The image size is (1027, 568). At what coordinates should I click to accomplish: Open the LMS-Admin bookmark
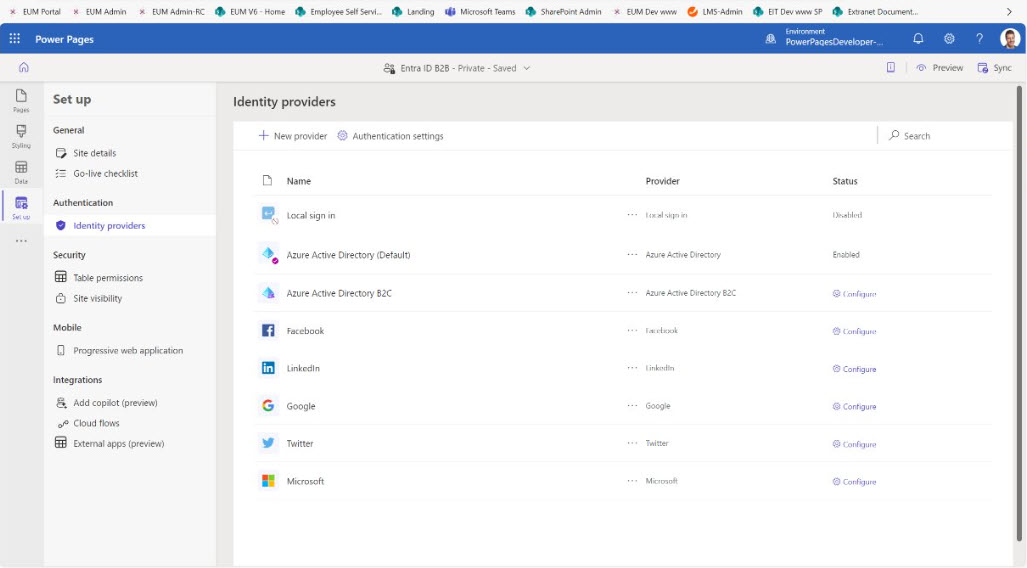point(715,11)
